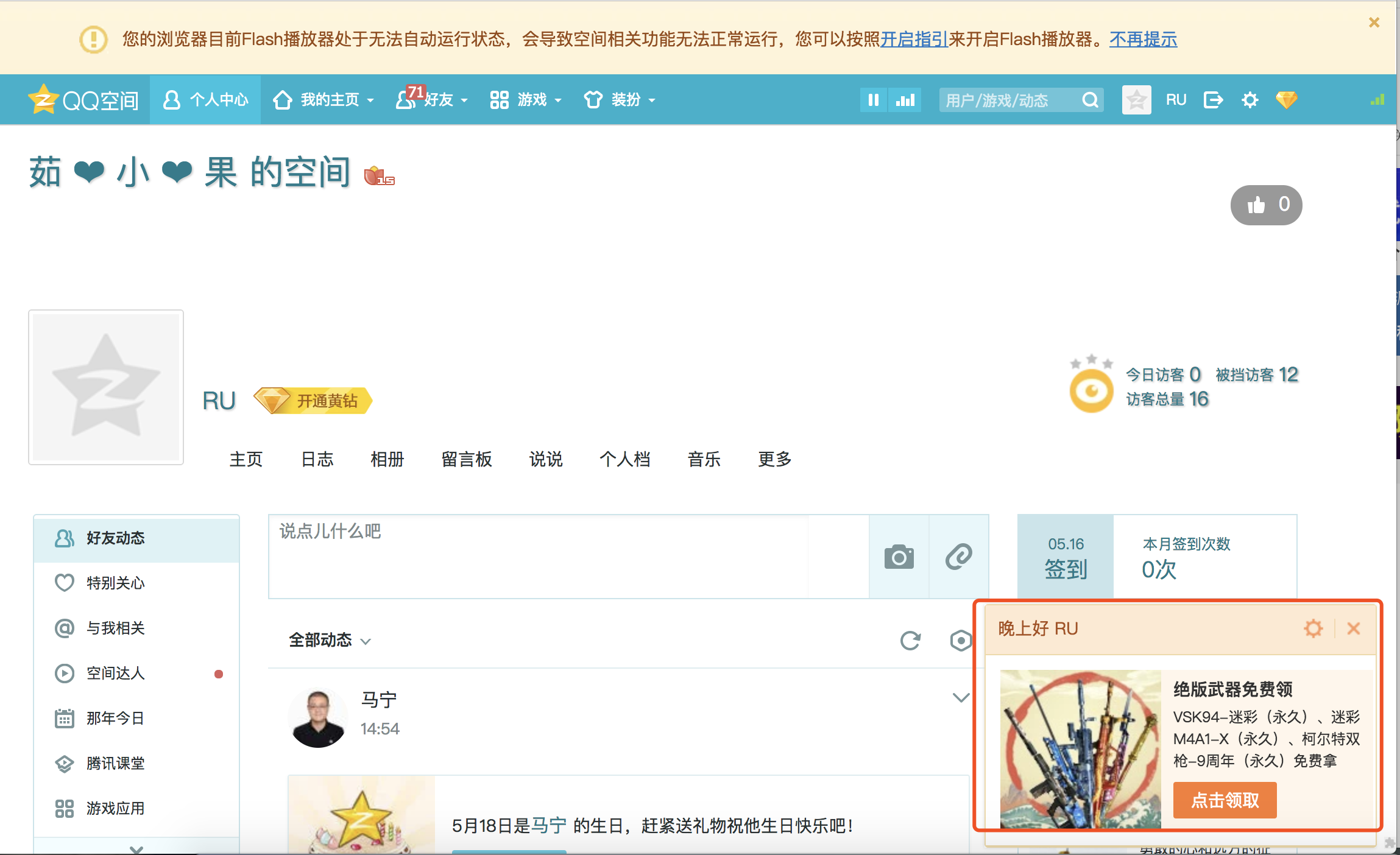Click the logout exit icon

(1213, 100)
